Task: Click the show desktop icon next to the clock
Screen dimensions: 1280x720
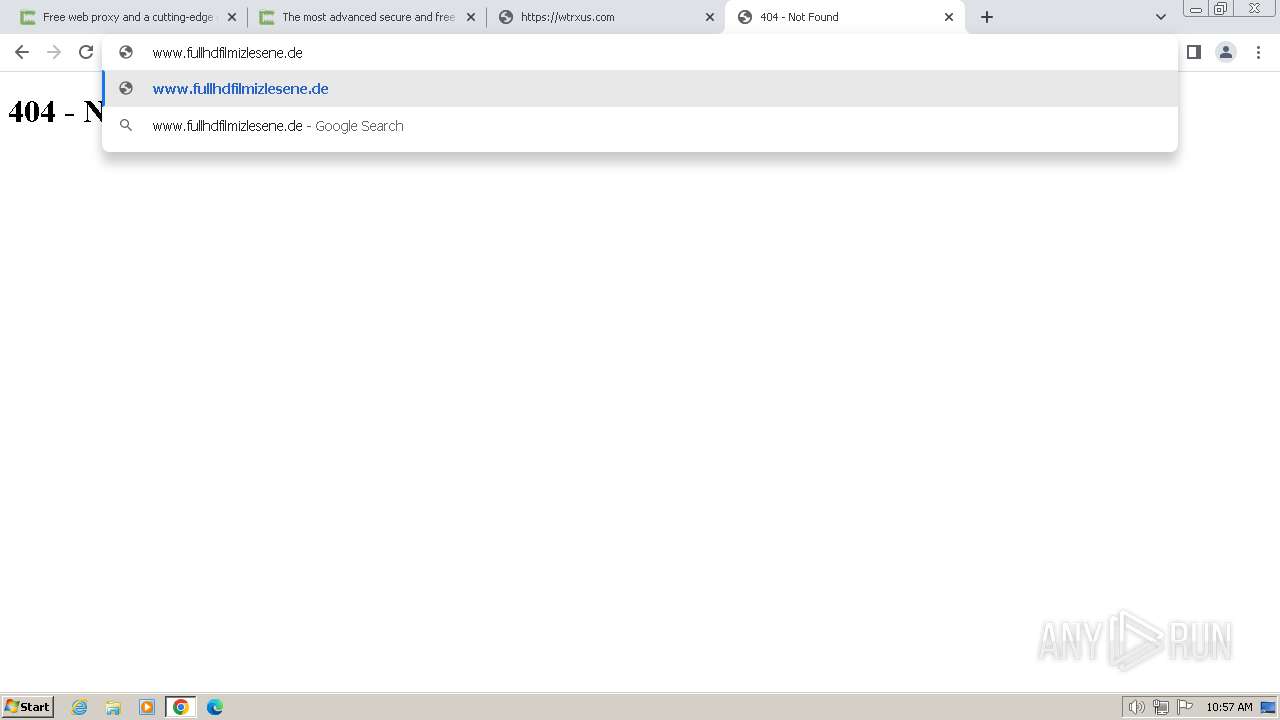Action: 1268,707
